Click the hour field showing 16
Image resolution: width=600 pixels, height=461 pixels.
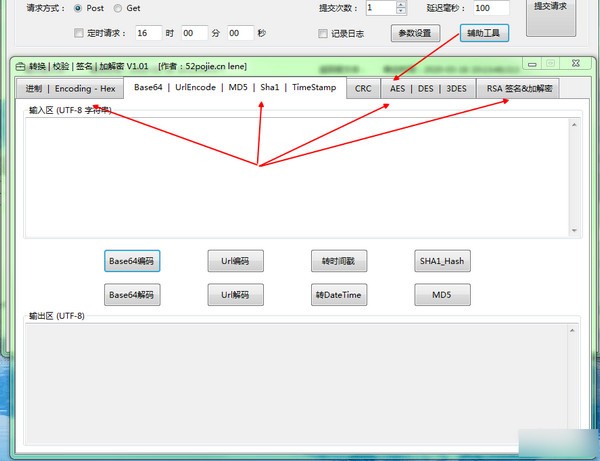point(148,33)
